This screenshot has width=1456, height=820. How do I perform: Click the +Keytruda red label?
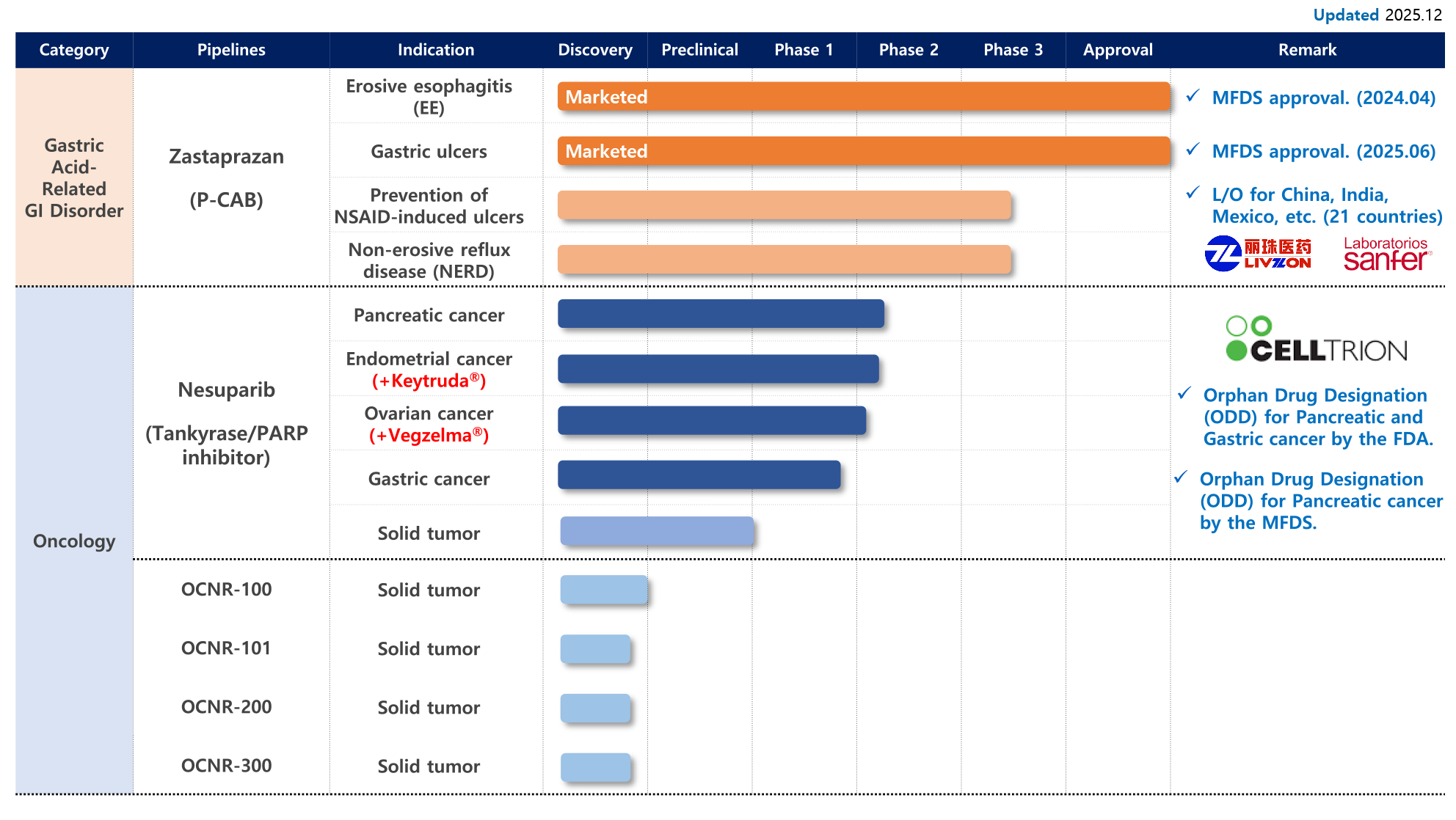click(429, 381)
